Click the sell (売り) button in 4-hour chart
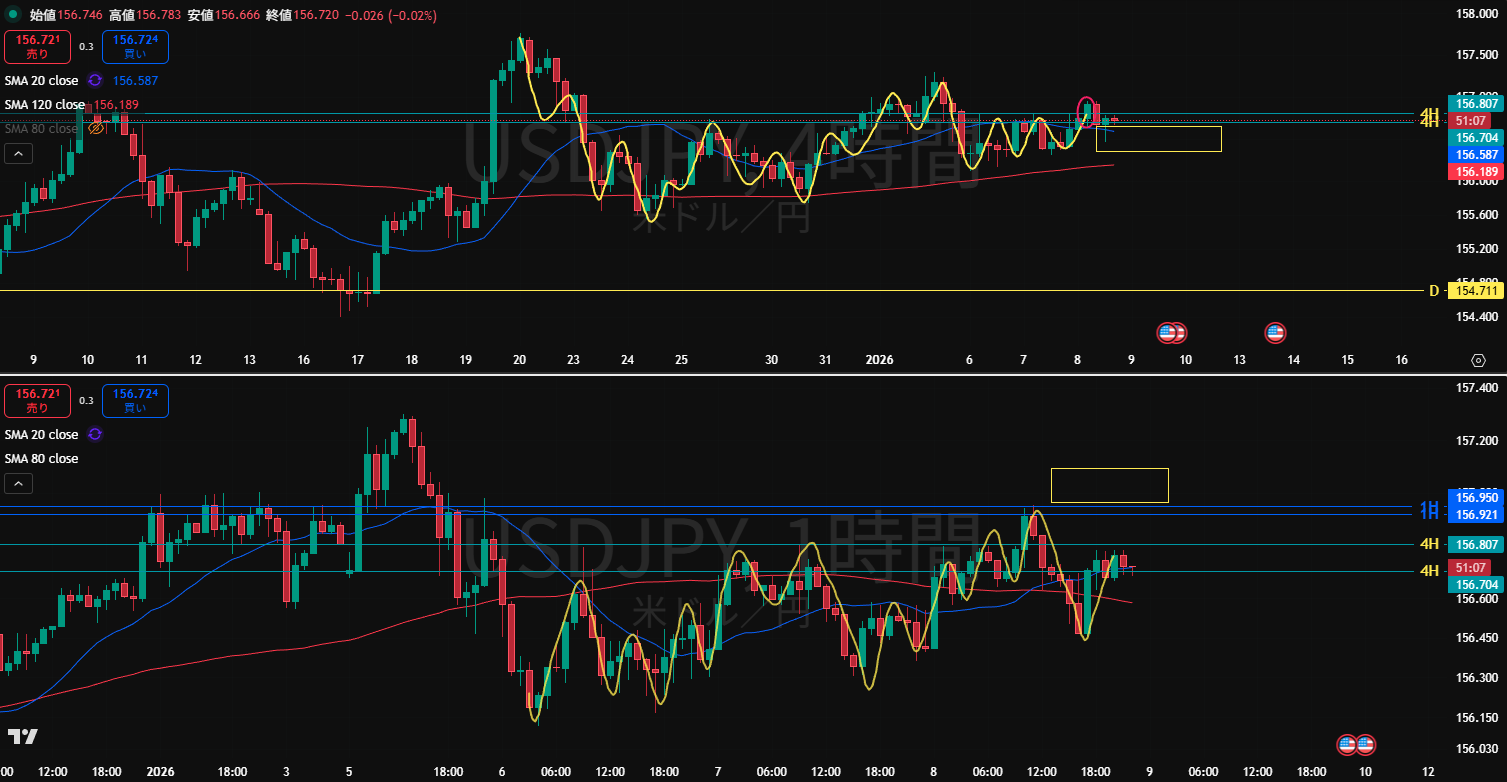 pos(37,47)
